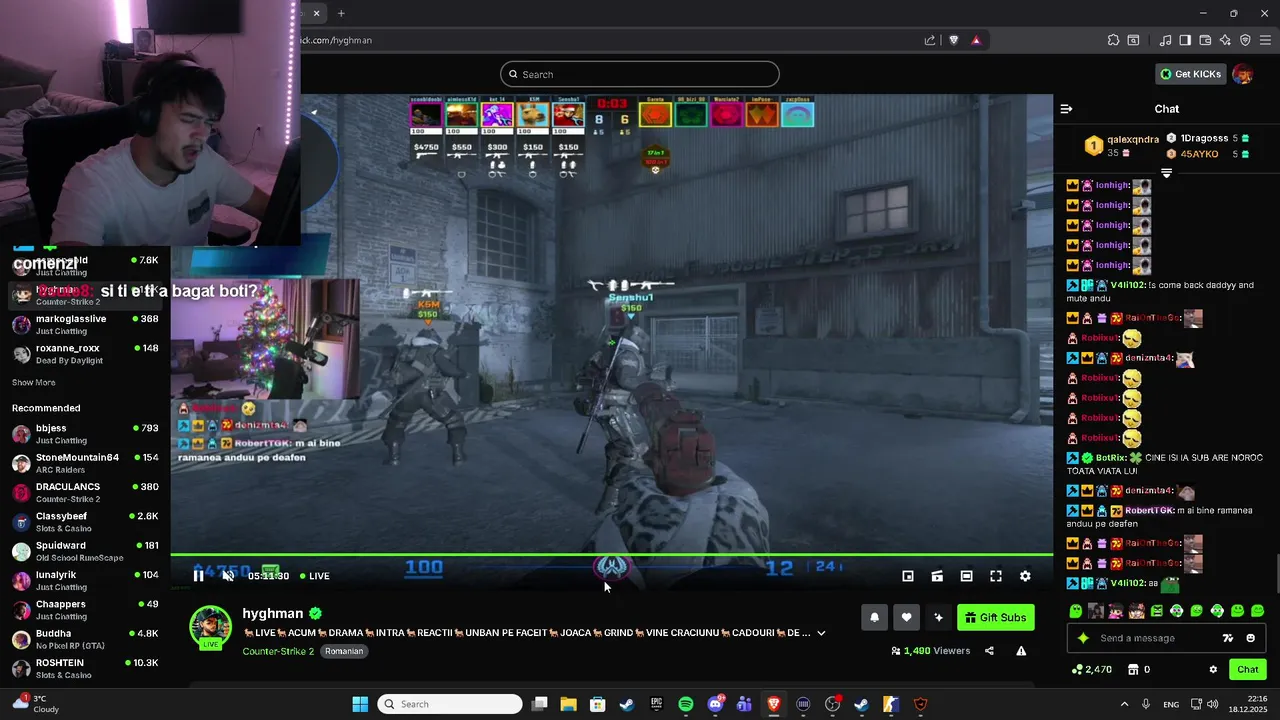Screen dimensions: 1280x720
Task: Open DRACULANCS recommended channel
Action: 85,492
